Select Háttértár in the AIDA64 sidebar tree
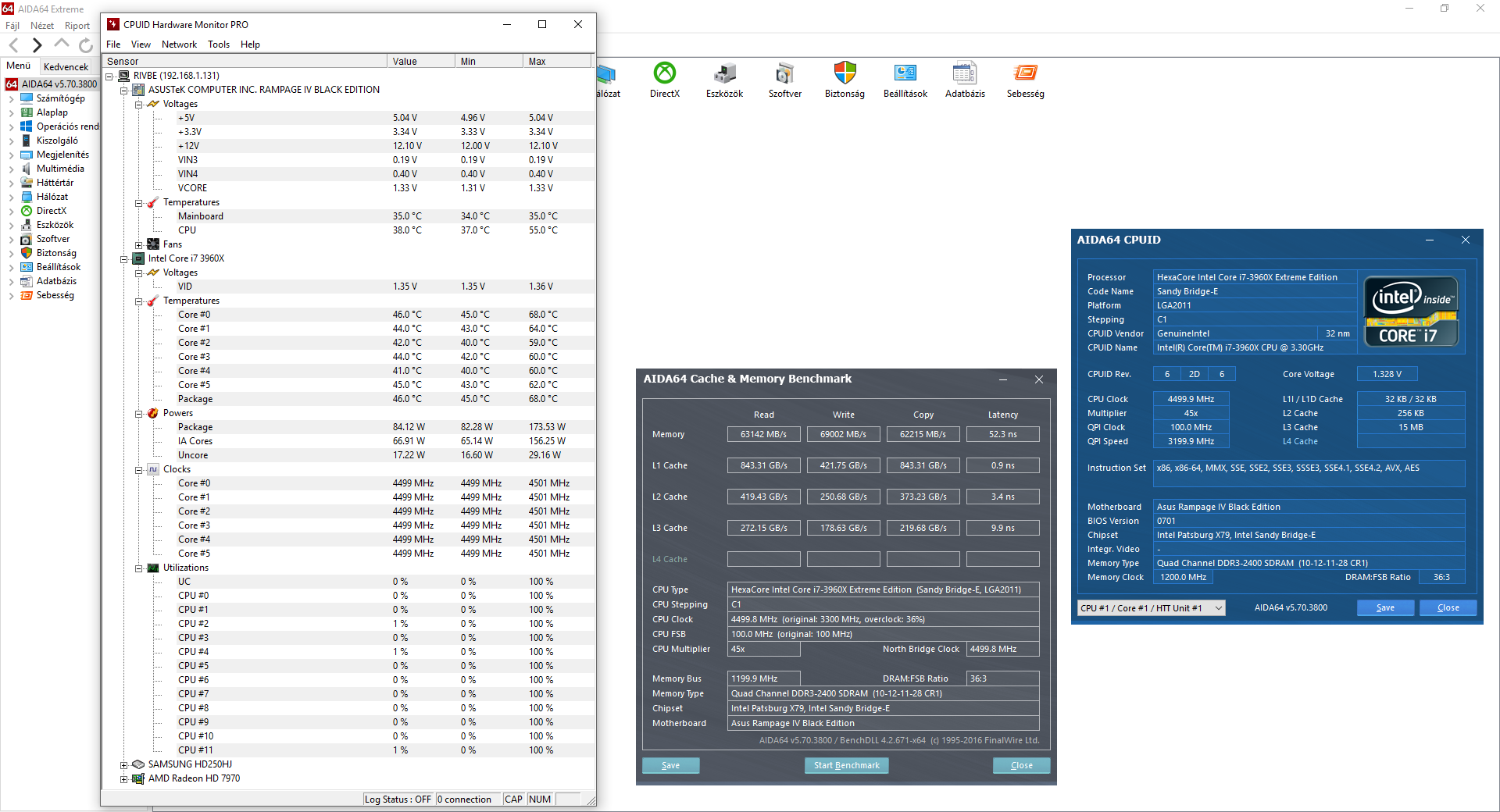This screenshot has height=812, width=1500. point(55,183)
